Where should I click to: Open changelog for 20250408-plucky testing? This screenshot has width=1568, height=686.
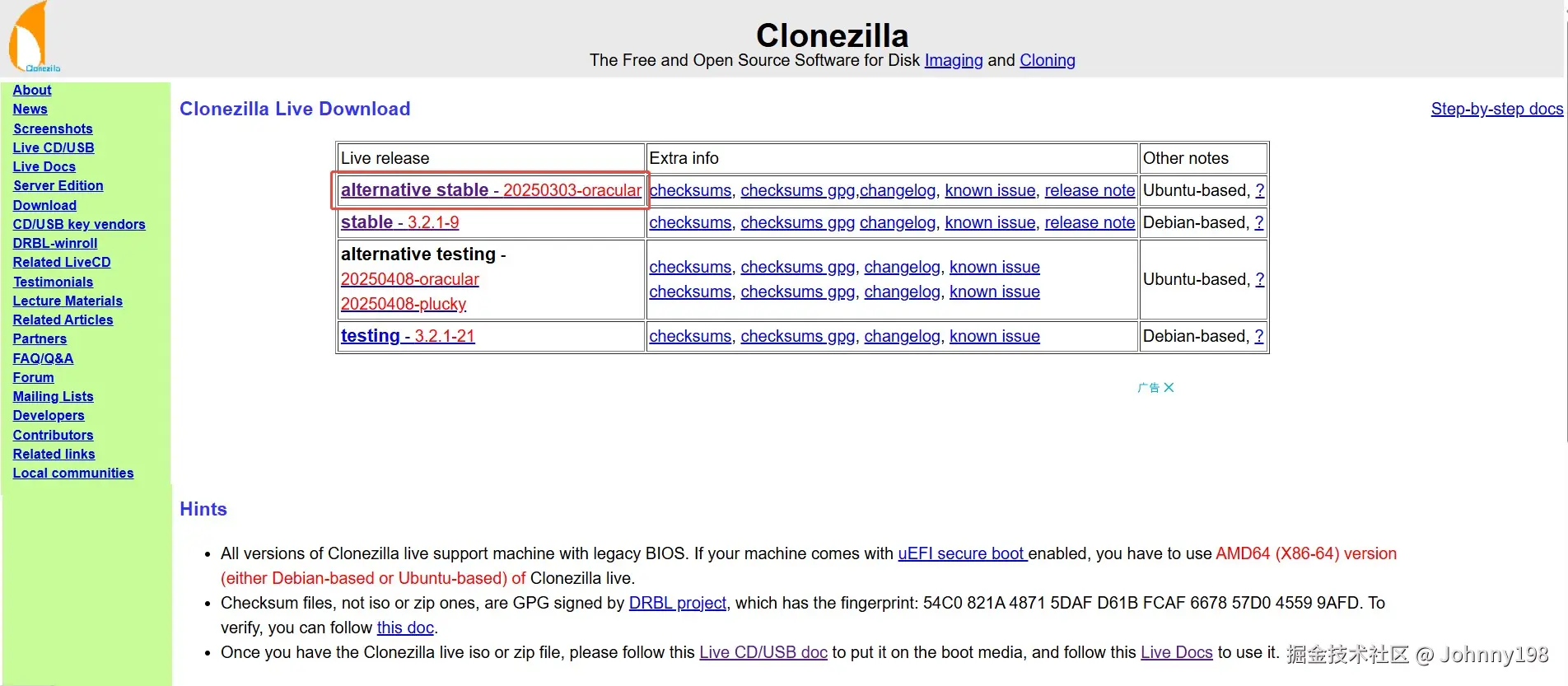tap(902, 292)
